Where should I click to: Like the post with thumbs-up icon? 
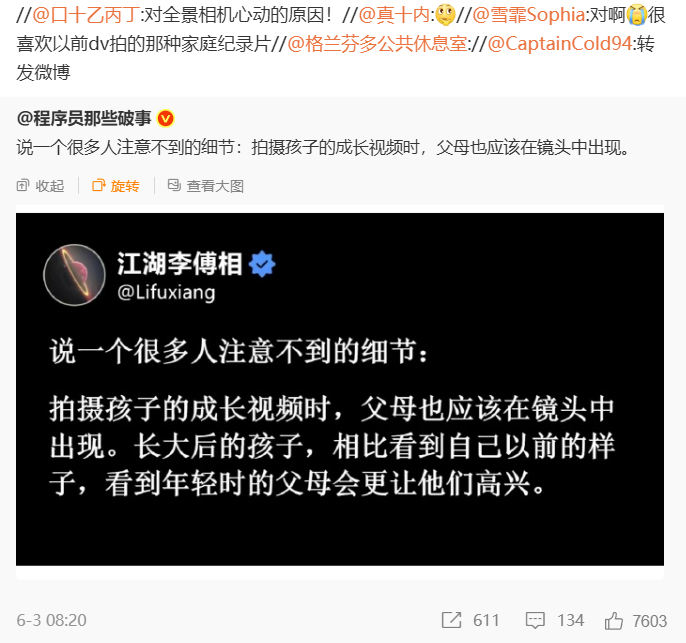613,620
